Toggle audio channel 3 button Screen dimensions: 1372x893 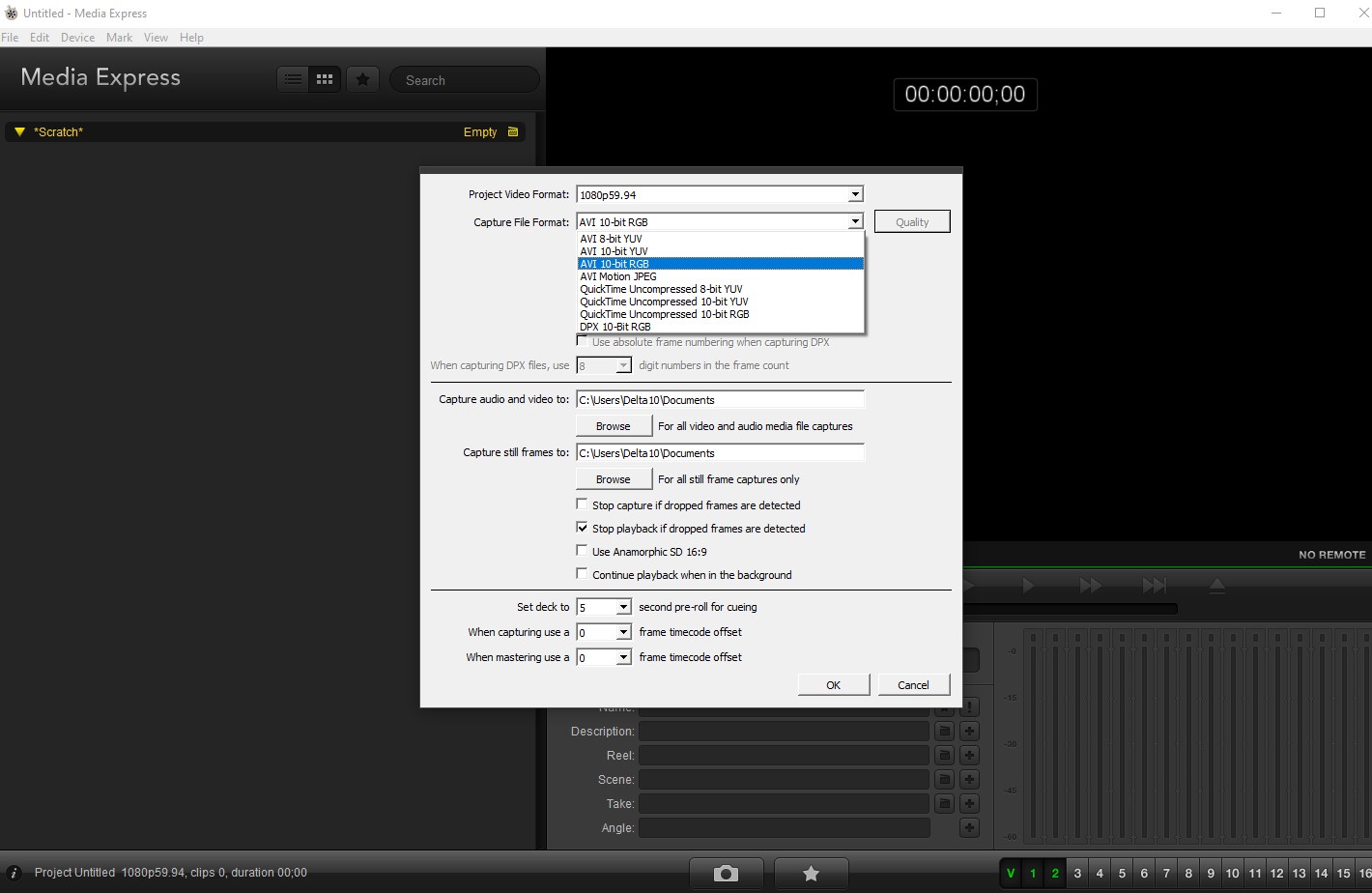pos(1077,874)
